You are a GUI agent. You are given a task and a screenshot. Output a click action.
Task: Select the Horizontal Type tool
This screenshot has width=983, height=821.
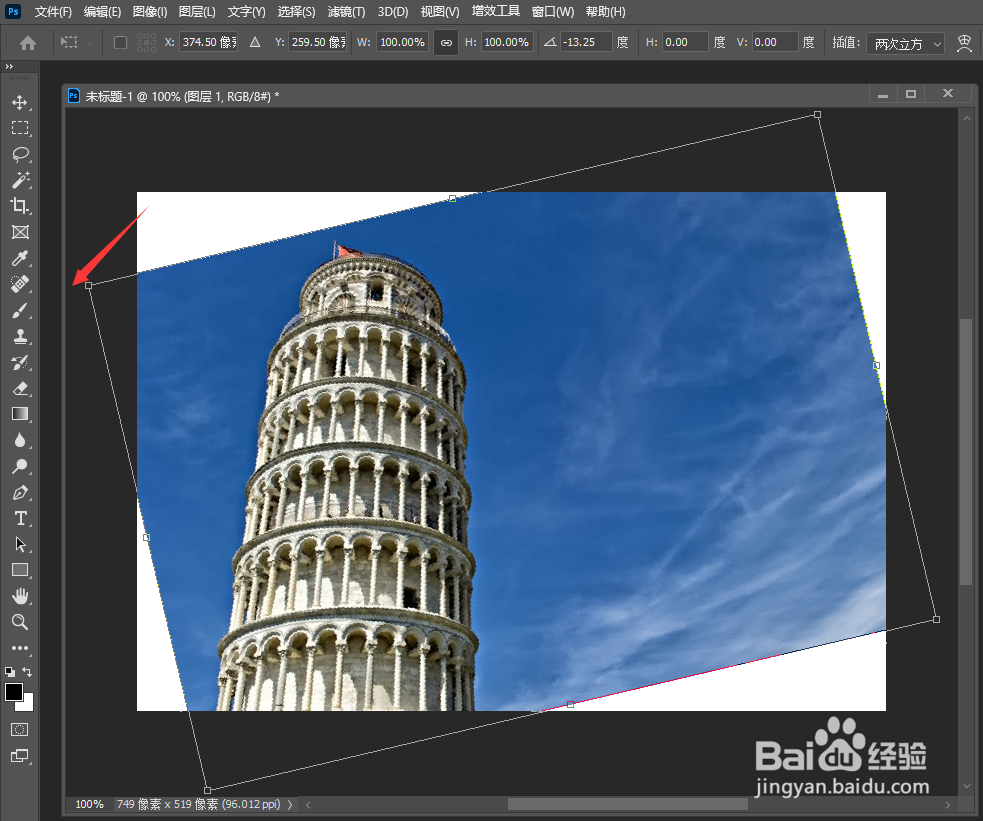[x=20, y=518]
